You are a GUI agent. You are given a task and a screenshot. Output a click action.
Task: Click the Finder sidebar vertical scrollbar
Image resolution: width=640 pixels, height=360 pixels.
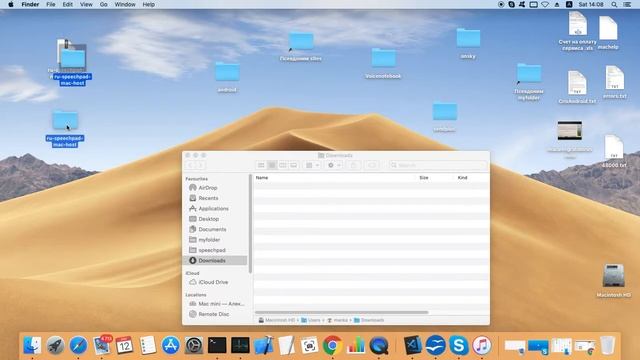click(x=250, y=224)
